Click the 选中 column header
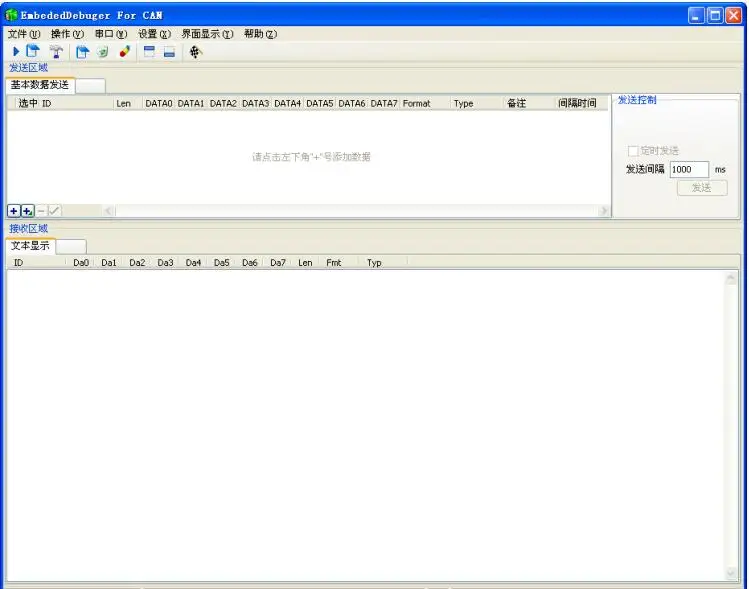The width and height of the screenshot is (749, 589). click(x=28, y=103)
